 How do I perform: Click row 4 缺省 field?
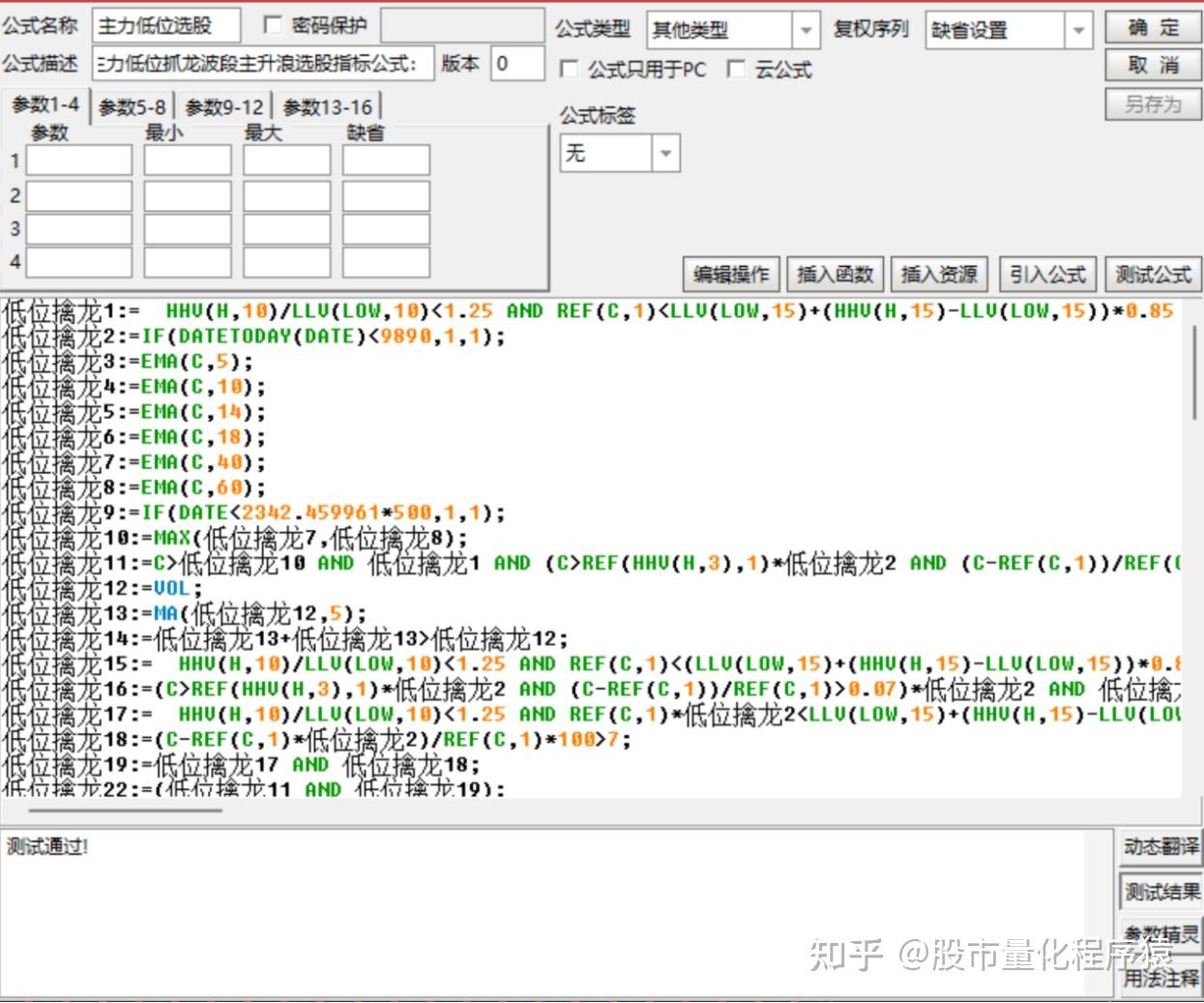386,262
